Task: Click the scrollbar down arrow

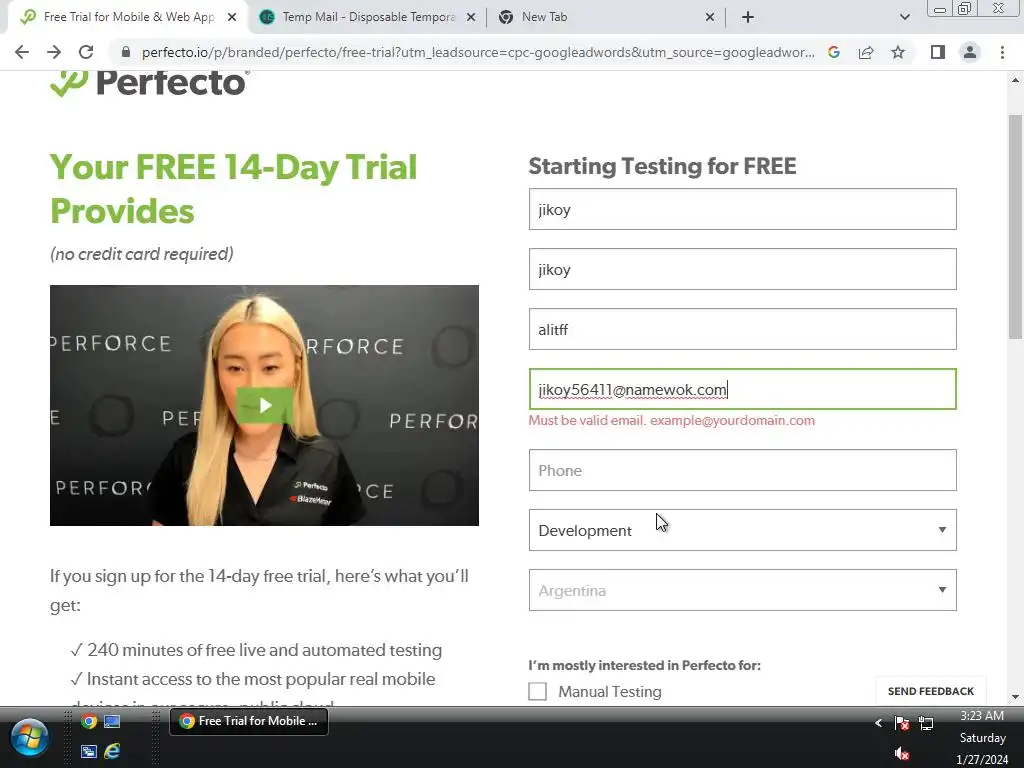Action: pyautogui.click(x=1015, y=697)
